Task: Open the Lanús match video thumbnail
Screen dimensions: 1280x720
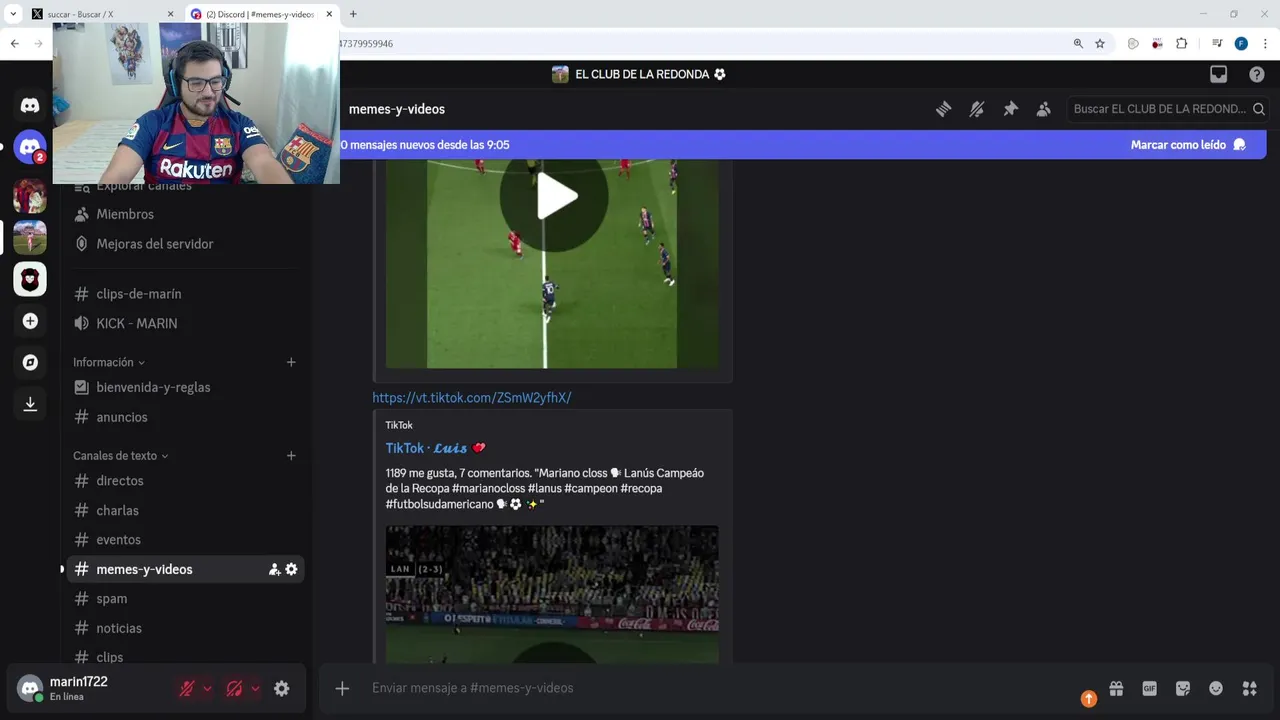Action: (x=552, y=594)
